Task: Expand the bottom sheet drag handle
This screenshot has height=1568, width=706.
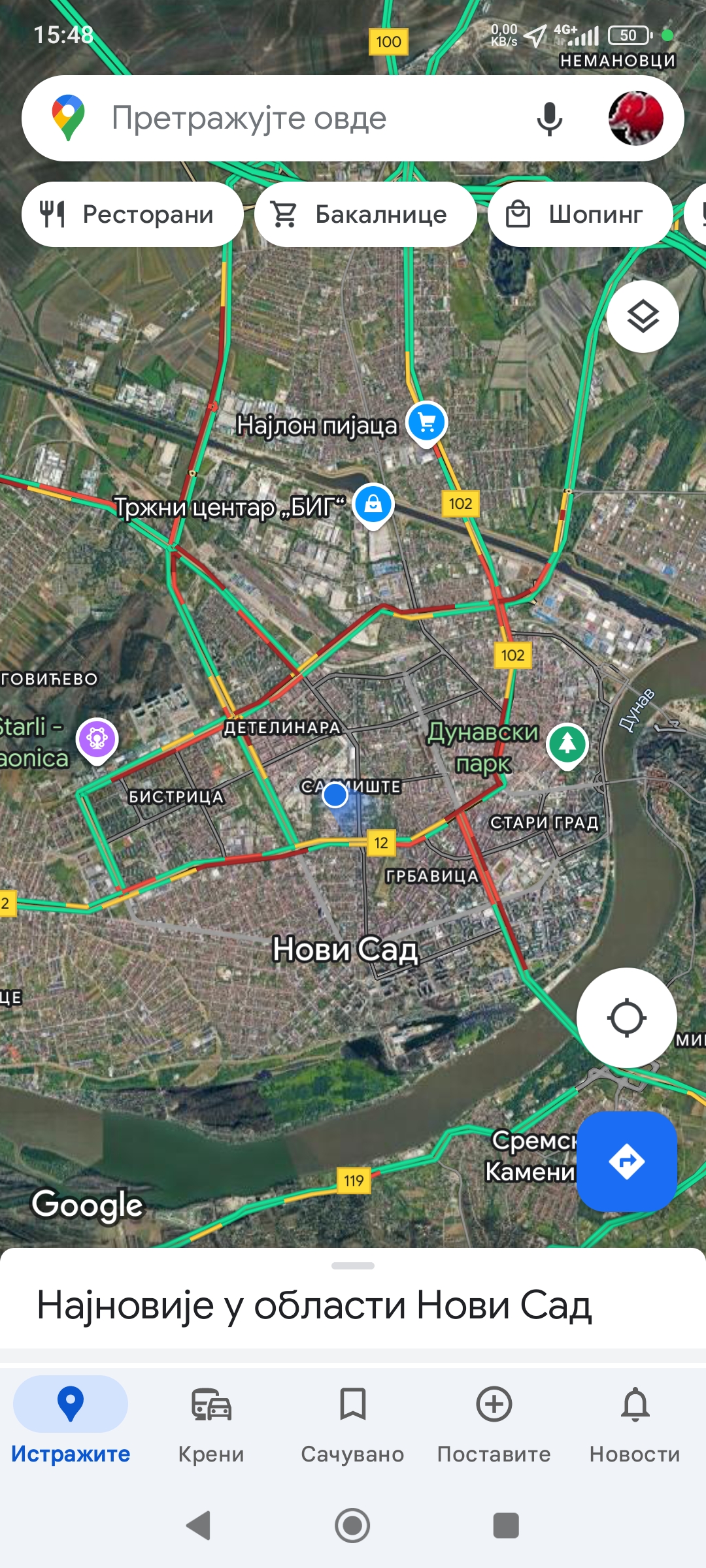Action: pos(353,1266)
